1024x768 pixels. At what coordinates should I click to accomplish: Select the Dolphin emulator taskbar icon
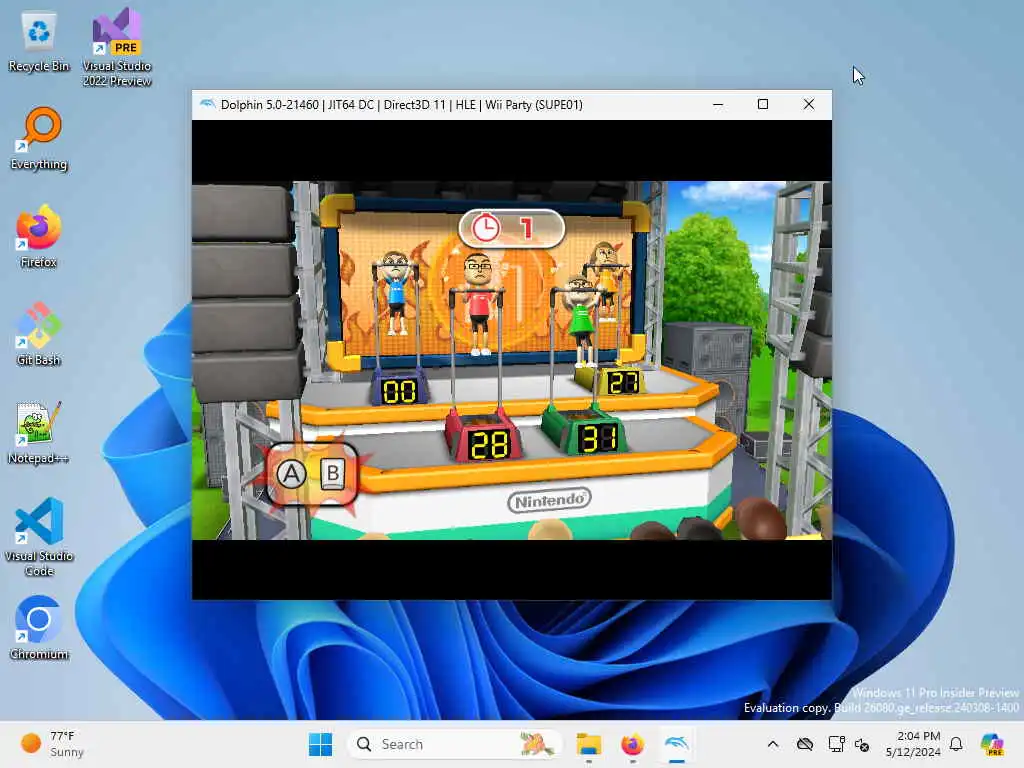(677, 744)
